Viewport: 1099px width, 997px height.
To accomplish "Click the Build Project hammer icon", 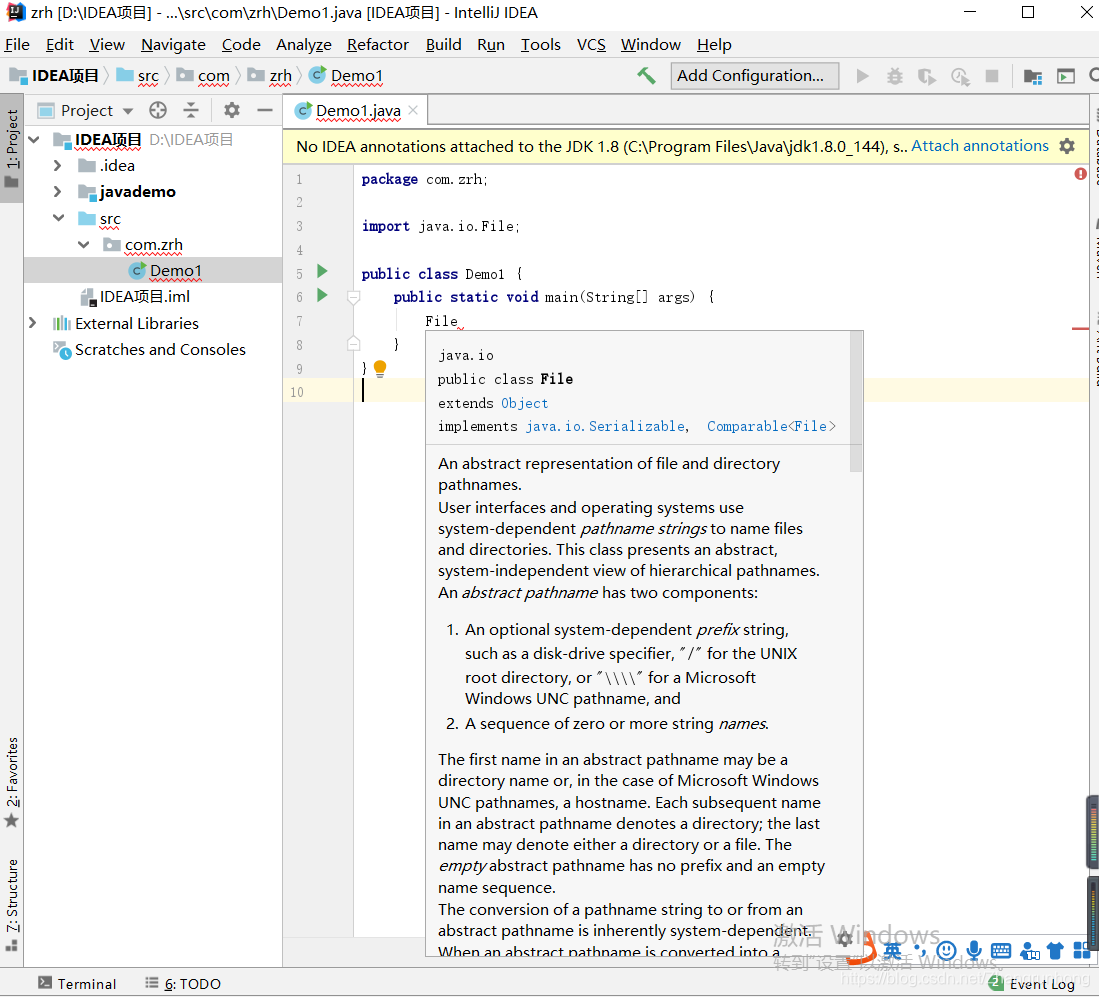I will 646,76.
